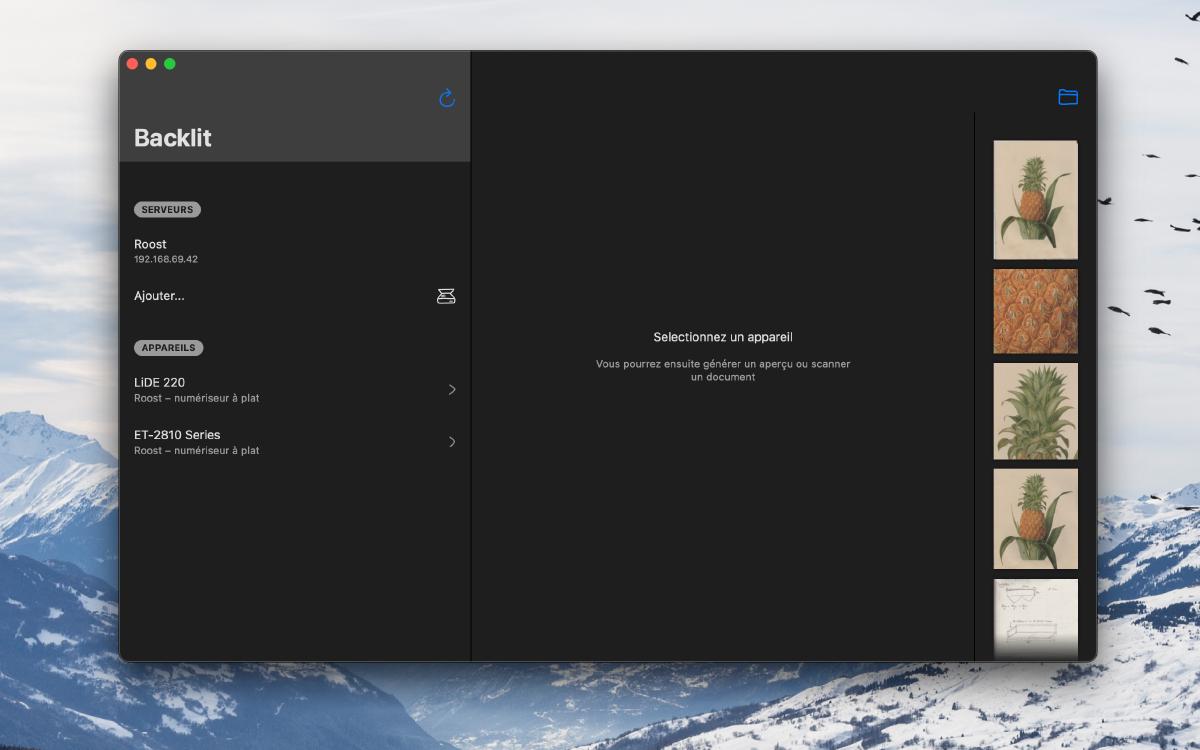Select the orange pineapple skin texture thumbnail
The height and width of the screenshot is (750, 1200).
[x=1035, y=311]
